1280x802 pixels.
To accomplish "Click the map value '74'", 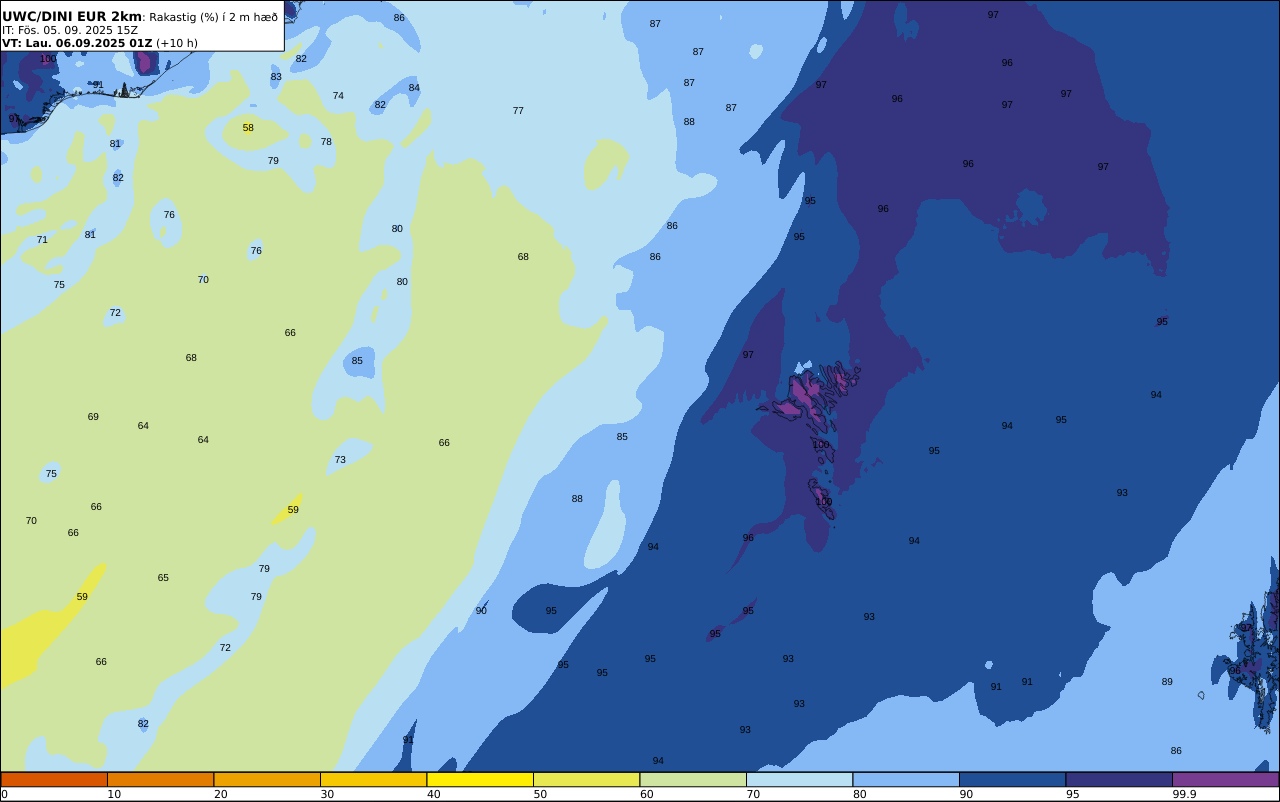I will (x=338, y=96).
